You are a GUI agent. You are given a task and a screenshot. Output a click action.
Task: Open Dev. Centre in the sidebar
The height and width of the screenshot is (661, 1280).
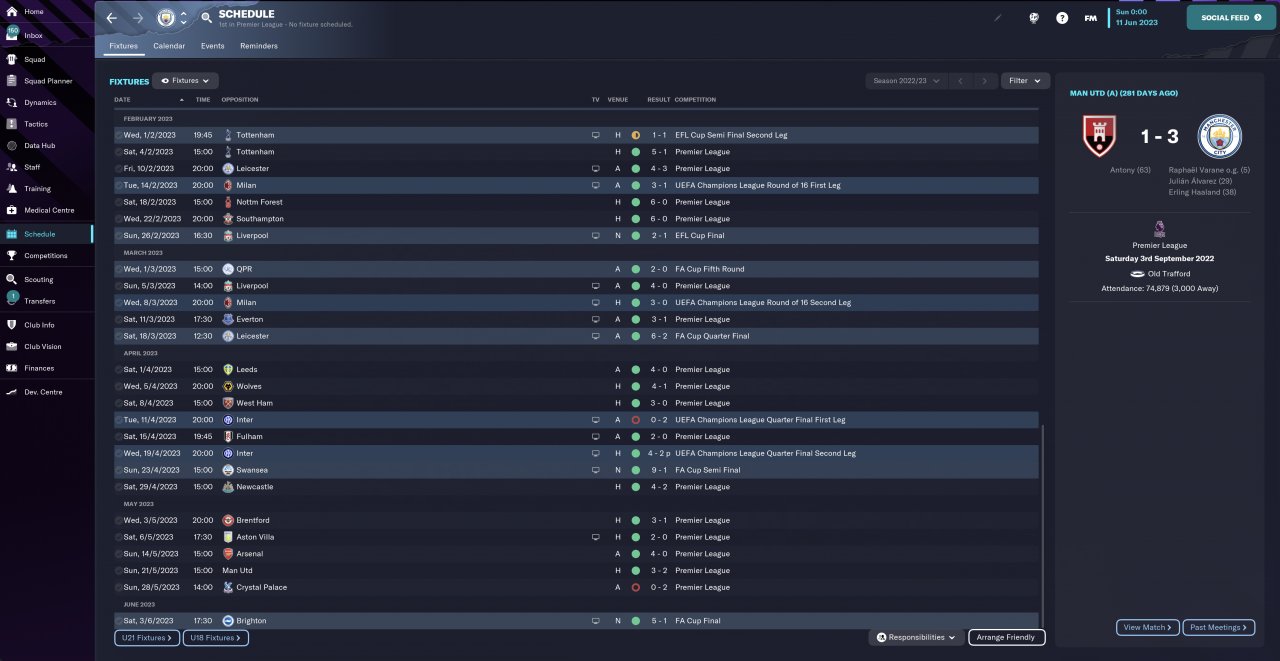coord(46,392)
